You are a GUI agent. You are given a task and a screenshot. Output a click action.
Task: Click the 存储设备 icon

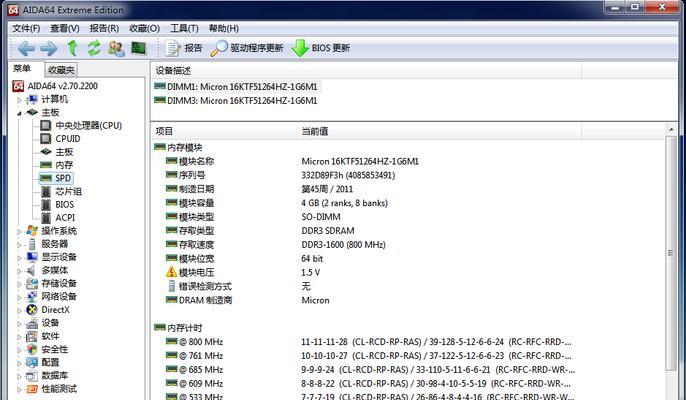pyautogui.click(x=32, y=283)
